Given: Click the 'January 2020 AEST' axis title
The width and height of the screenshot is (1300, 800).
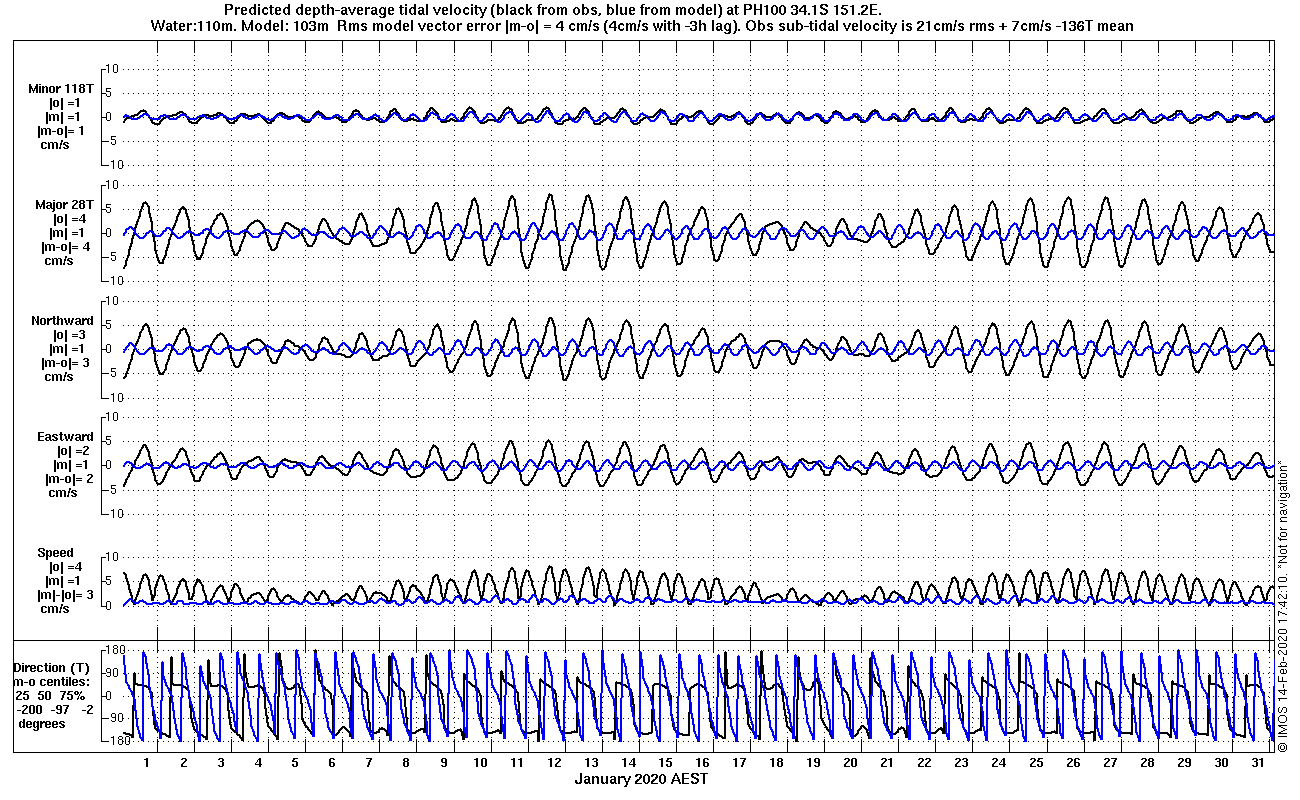Looking at the screenshot, I should pyautogui.click(x=642, y=778).
